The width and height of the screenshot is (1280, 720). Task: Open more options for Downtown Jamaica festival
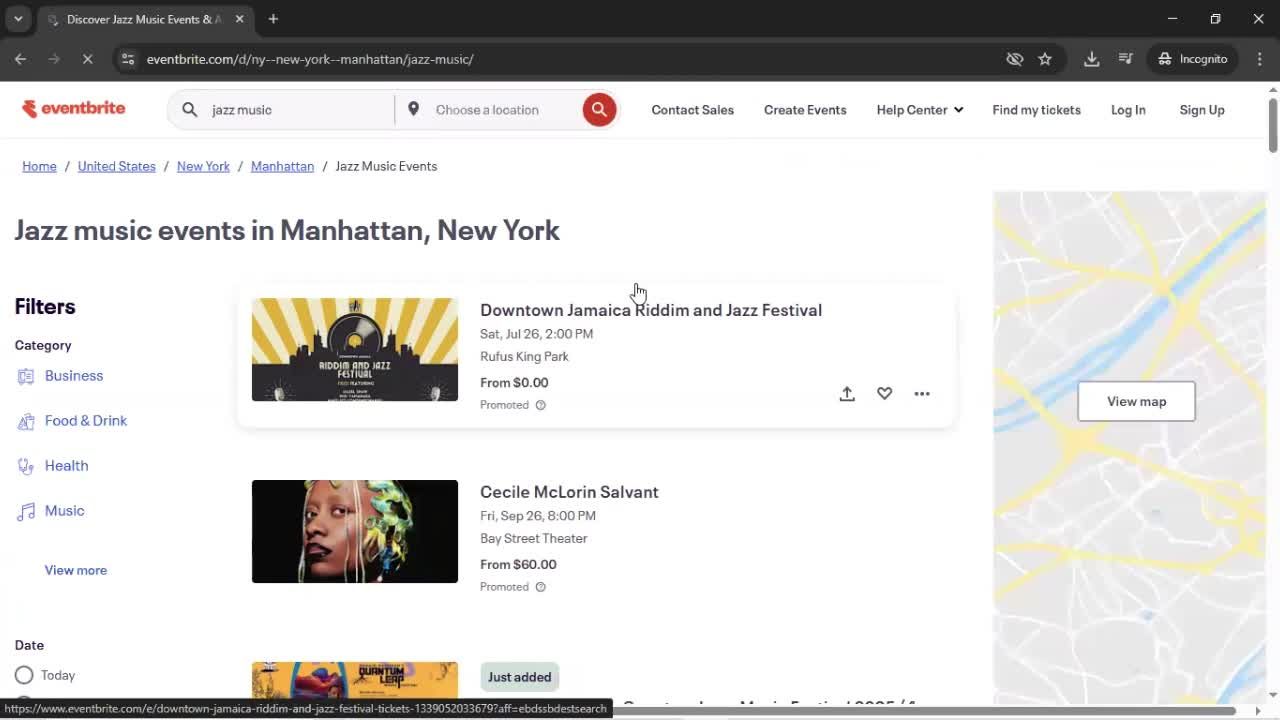[922, 394]
